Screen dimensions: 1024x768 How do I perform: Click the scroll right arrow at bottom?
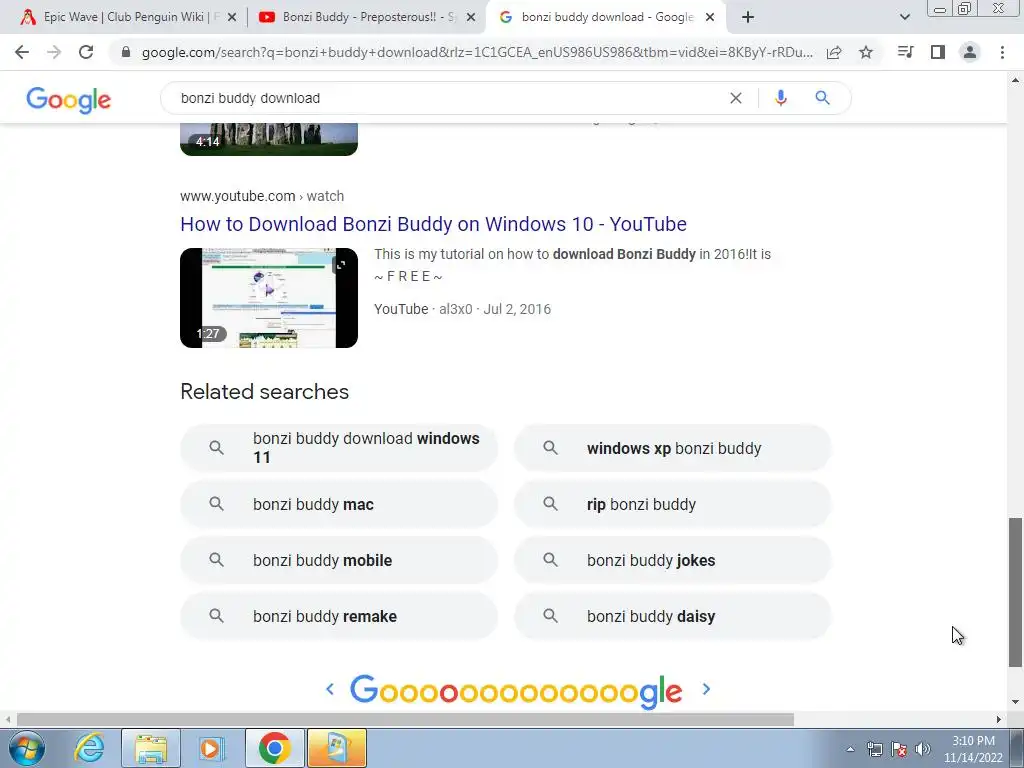pyautogui.click(x=999, y=720)
